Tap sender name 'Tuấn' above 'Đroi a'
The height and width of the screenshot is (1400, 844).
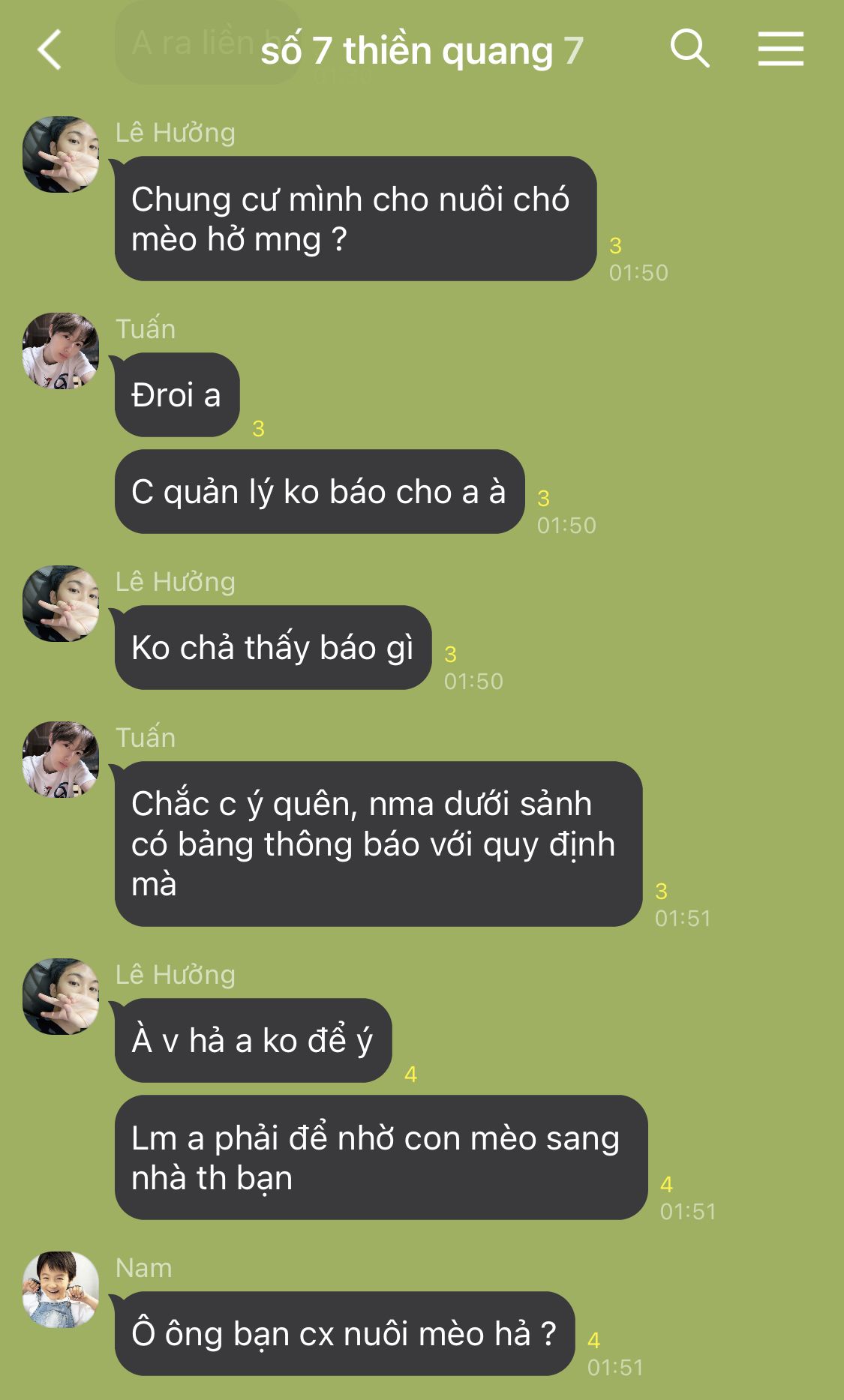click(146, 329)
